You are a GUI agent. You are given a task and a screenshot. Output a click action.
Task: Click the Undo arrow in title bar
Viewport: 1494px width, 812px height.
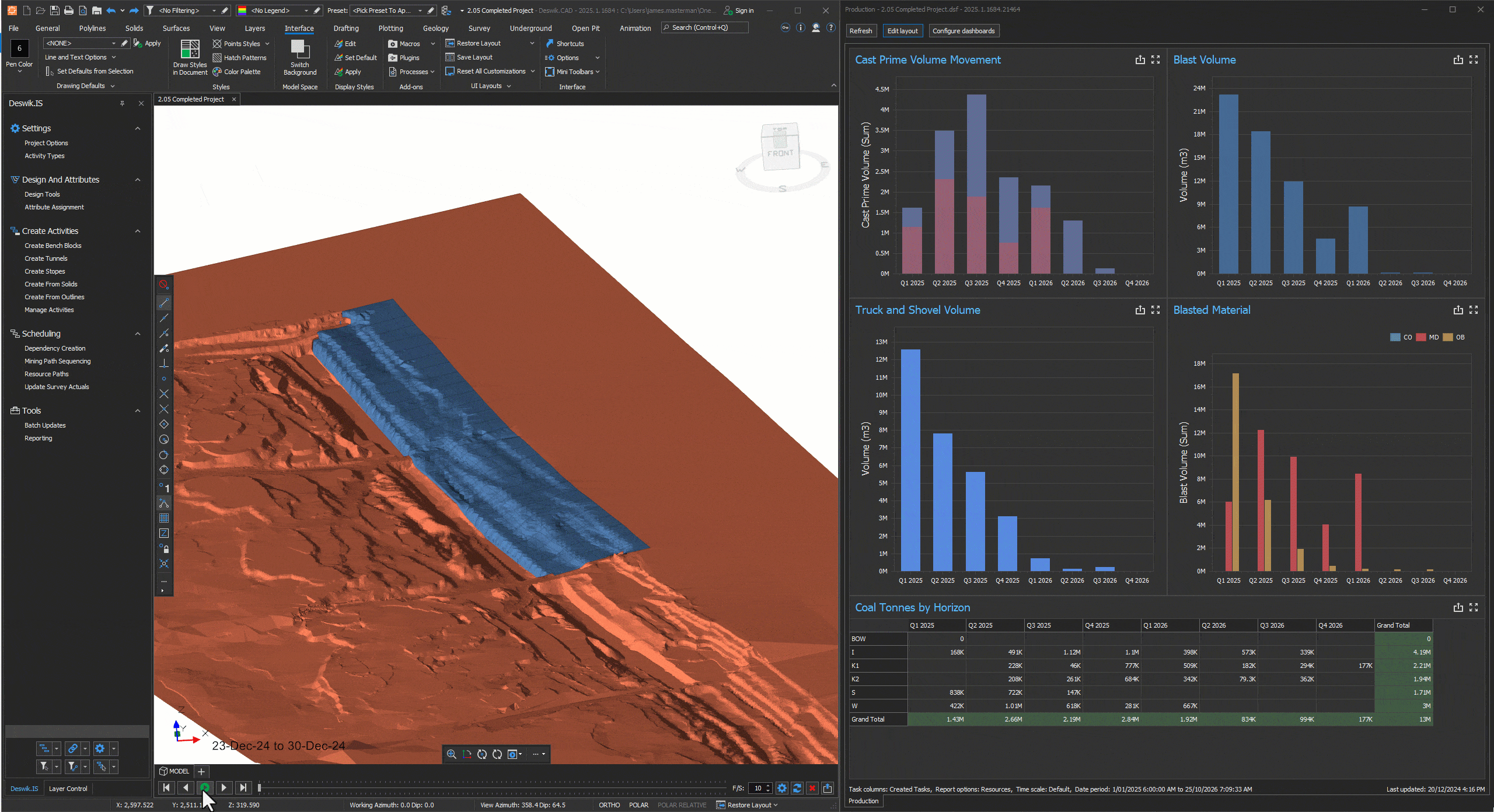(111, 10)
